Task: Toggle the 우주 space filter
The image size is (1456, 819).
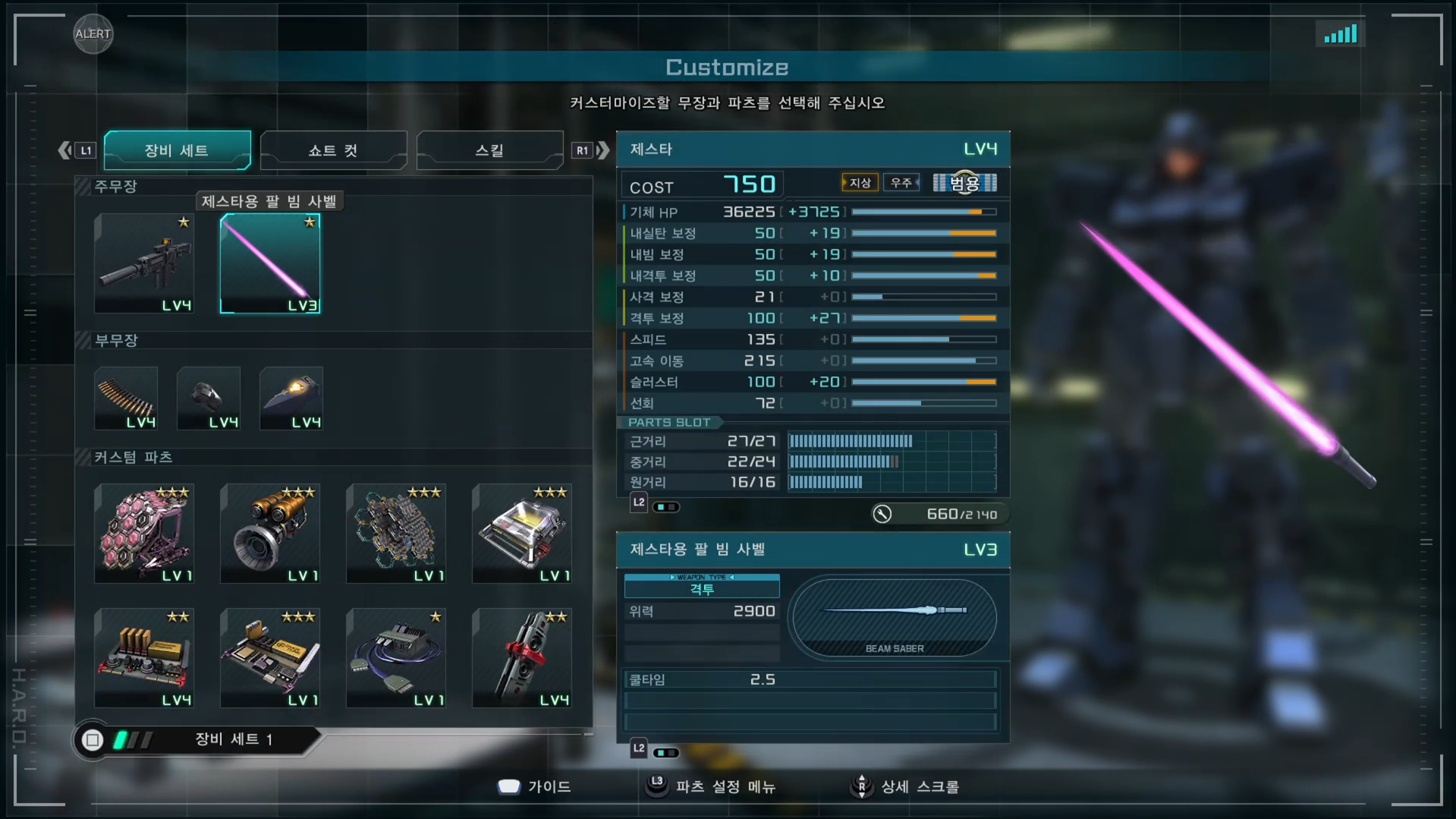Action: (x=901, y=183)
